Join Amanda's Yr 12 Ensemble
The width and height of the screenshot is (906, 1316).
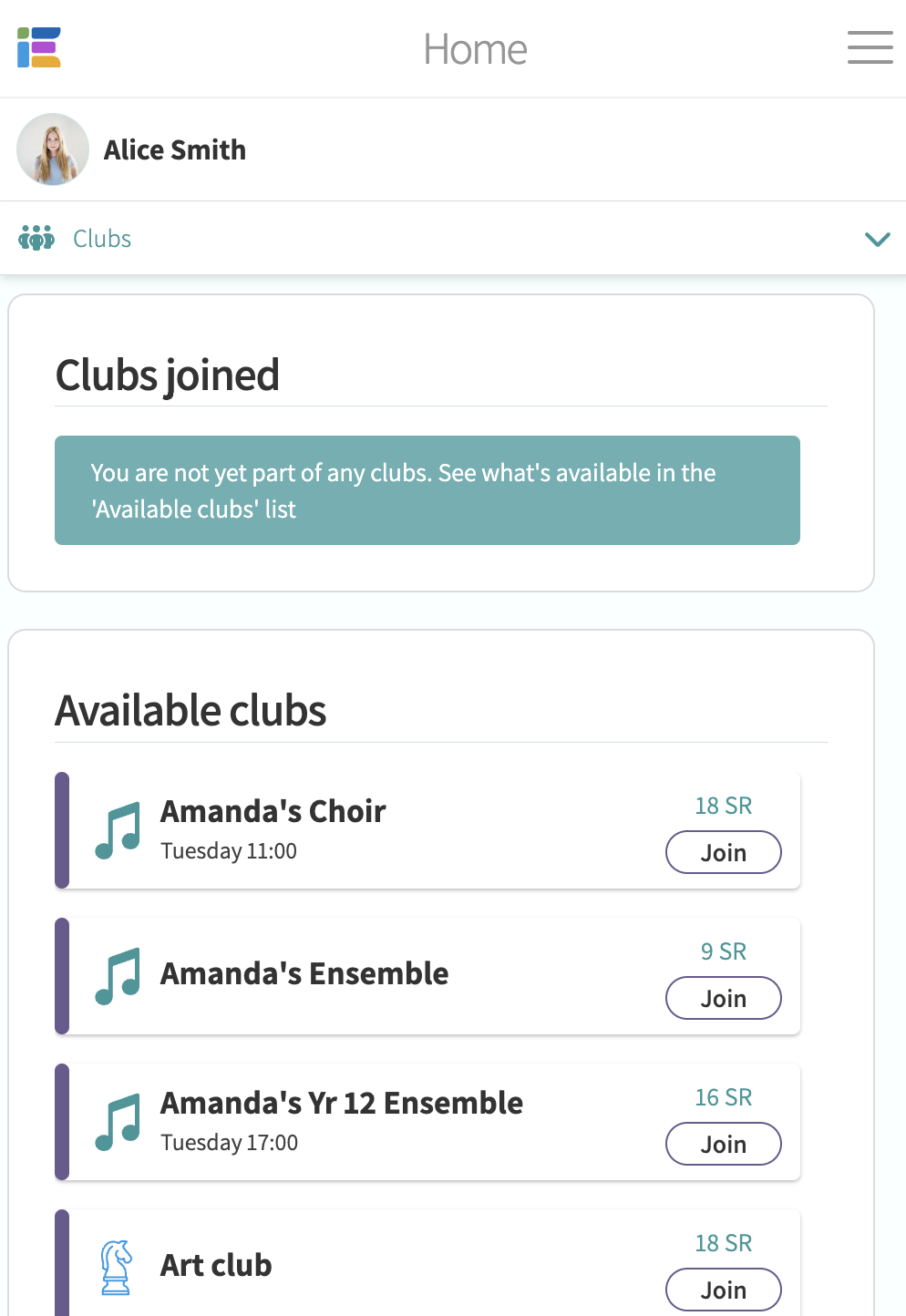[x=723, y=1144]
